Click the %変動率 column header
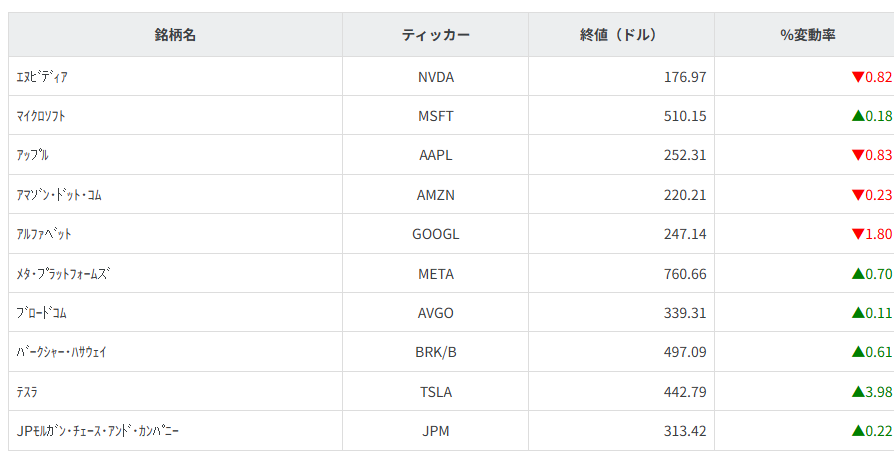 (x=807, y=35)
